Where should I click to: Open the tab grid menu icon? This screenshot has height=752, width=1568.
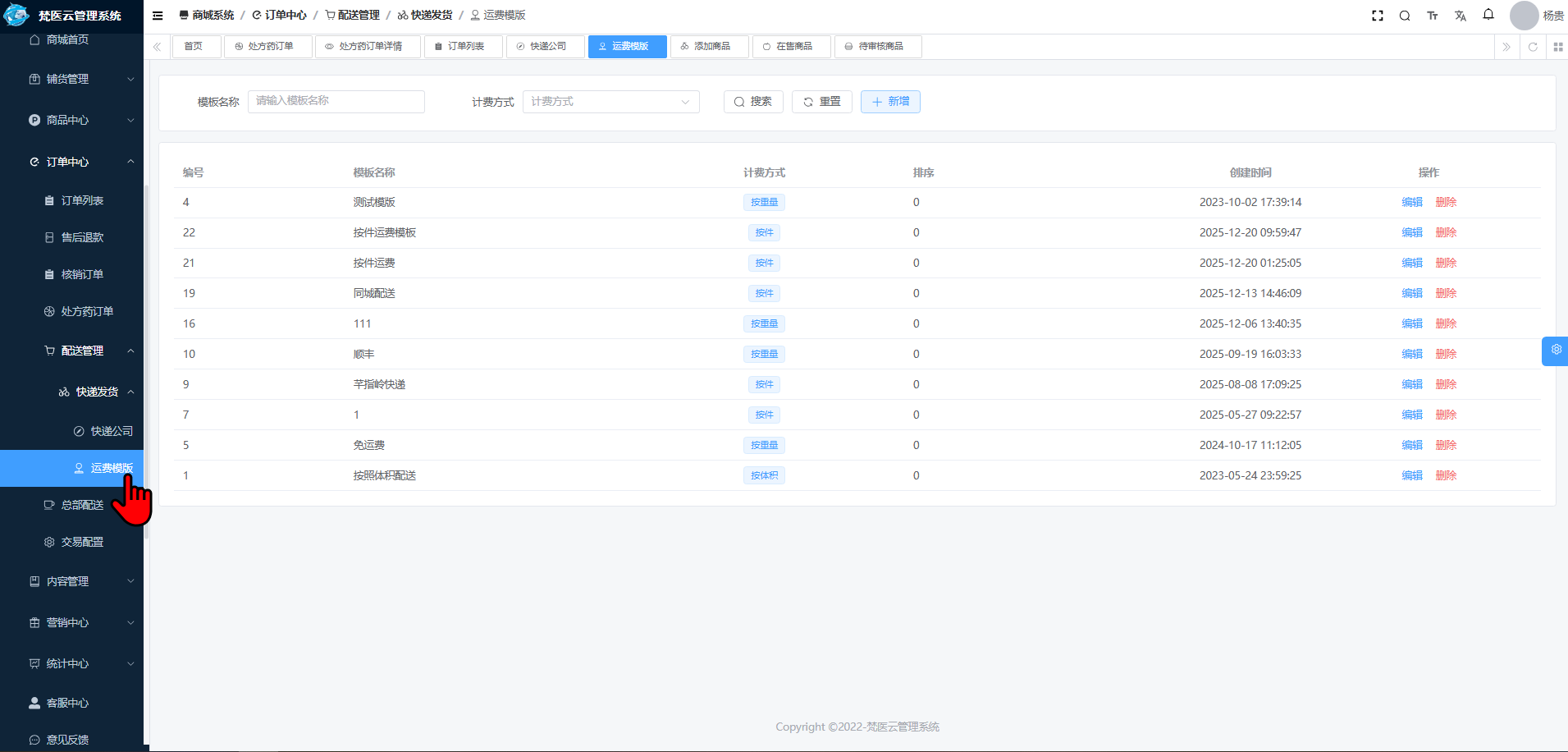pos(1557,47)
